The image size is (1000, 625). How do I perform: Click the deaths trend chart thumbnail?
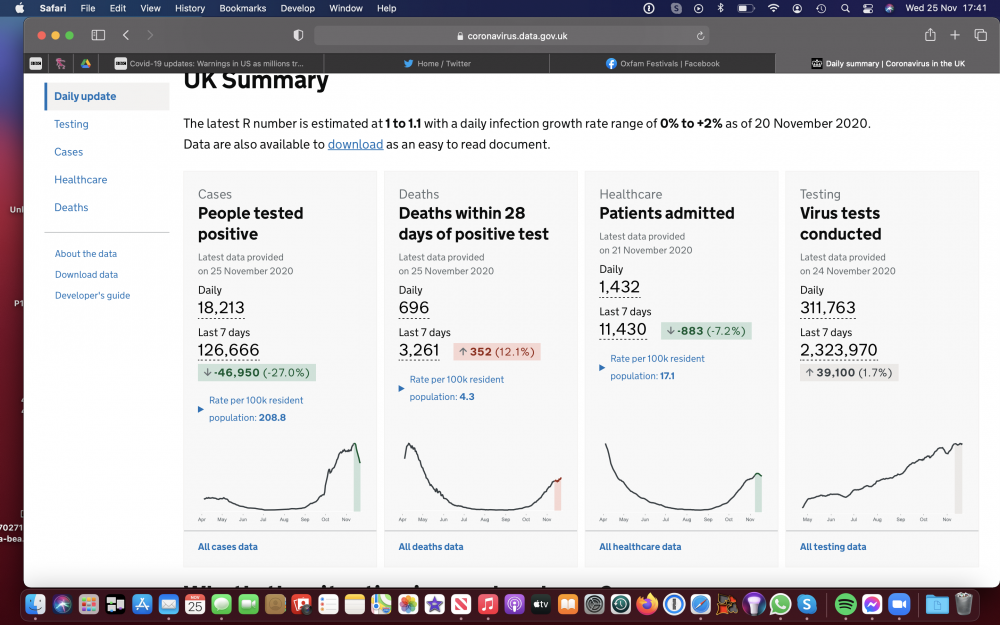(x=481, y=482)
